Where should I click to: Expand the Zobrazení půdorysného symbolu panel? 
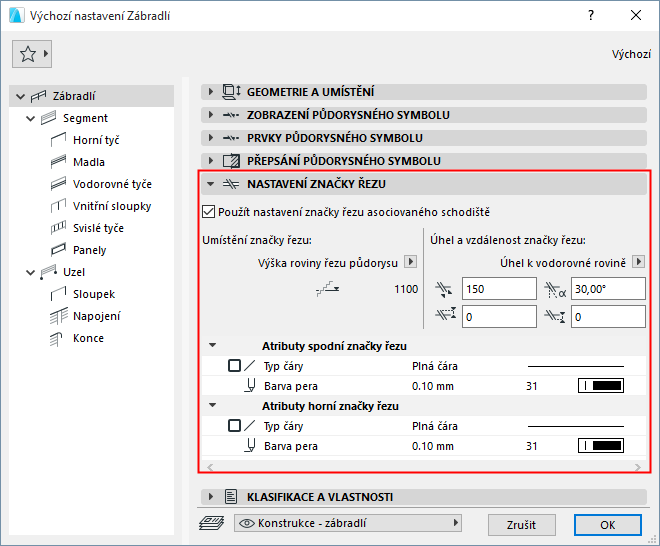tap(211, 115)
